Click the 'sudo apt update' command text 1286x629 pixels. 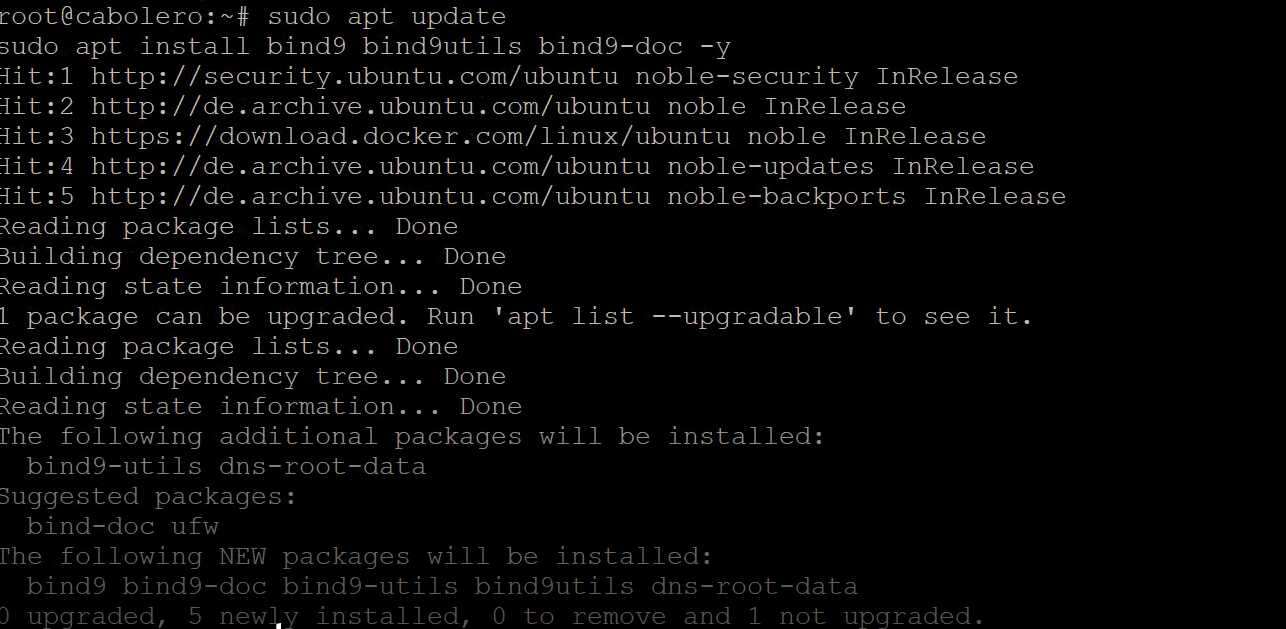tap(386, 17)
